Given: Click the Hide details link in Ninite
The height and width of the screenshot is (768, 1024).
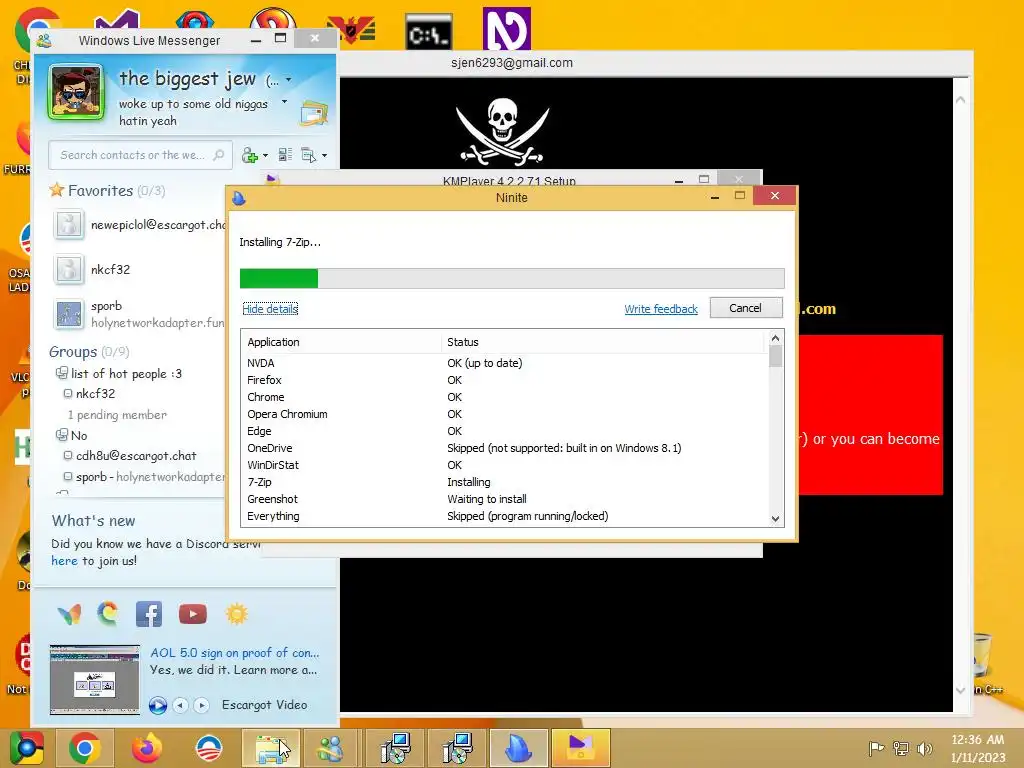Looking at the screenshot, I should click(270, 308).
